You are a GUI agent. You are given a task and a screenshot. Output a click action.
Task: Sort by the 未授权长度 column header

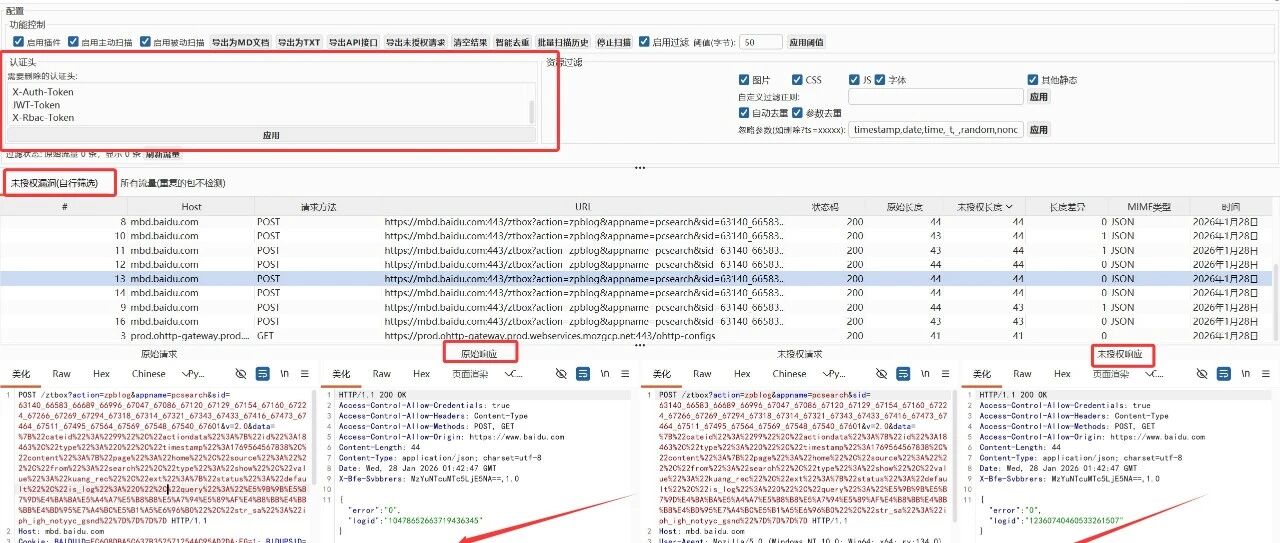click(984, 207)
